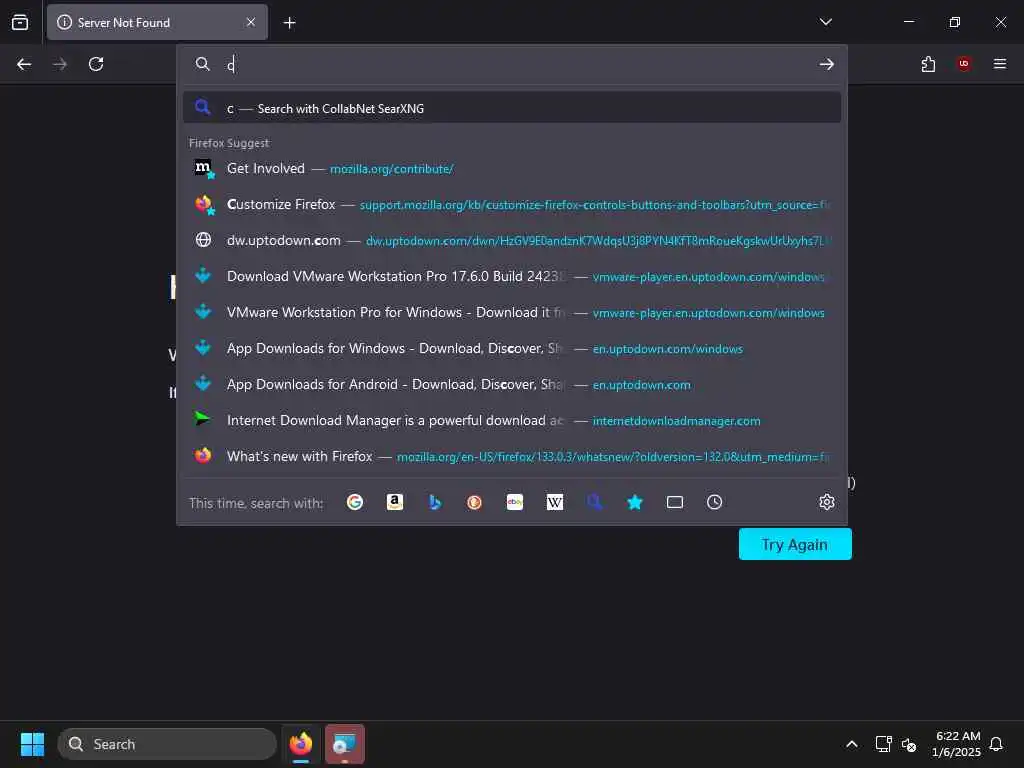The image size is (1024, 768).
Task: Open Firefox from the taskbar
Action: coord(300,744)
